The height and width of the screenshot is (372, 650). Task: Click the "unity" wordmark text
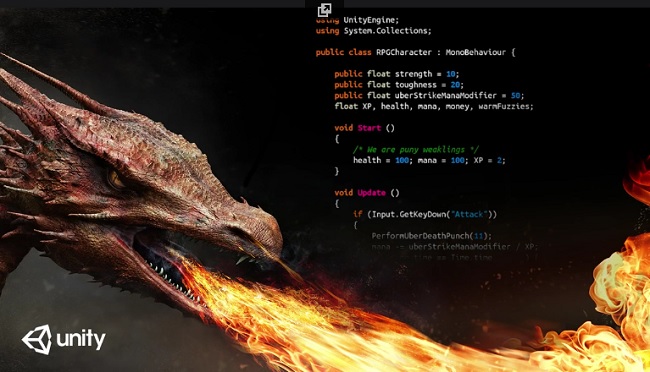click(x=81, y=340)
